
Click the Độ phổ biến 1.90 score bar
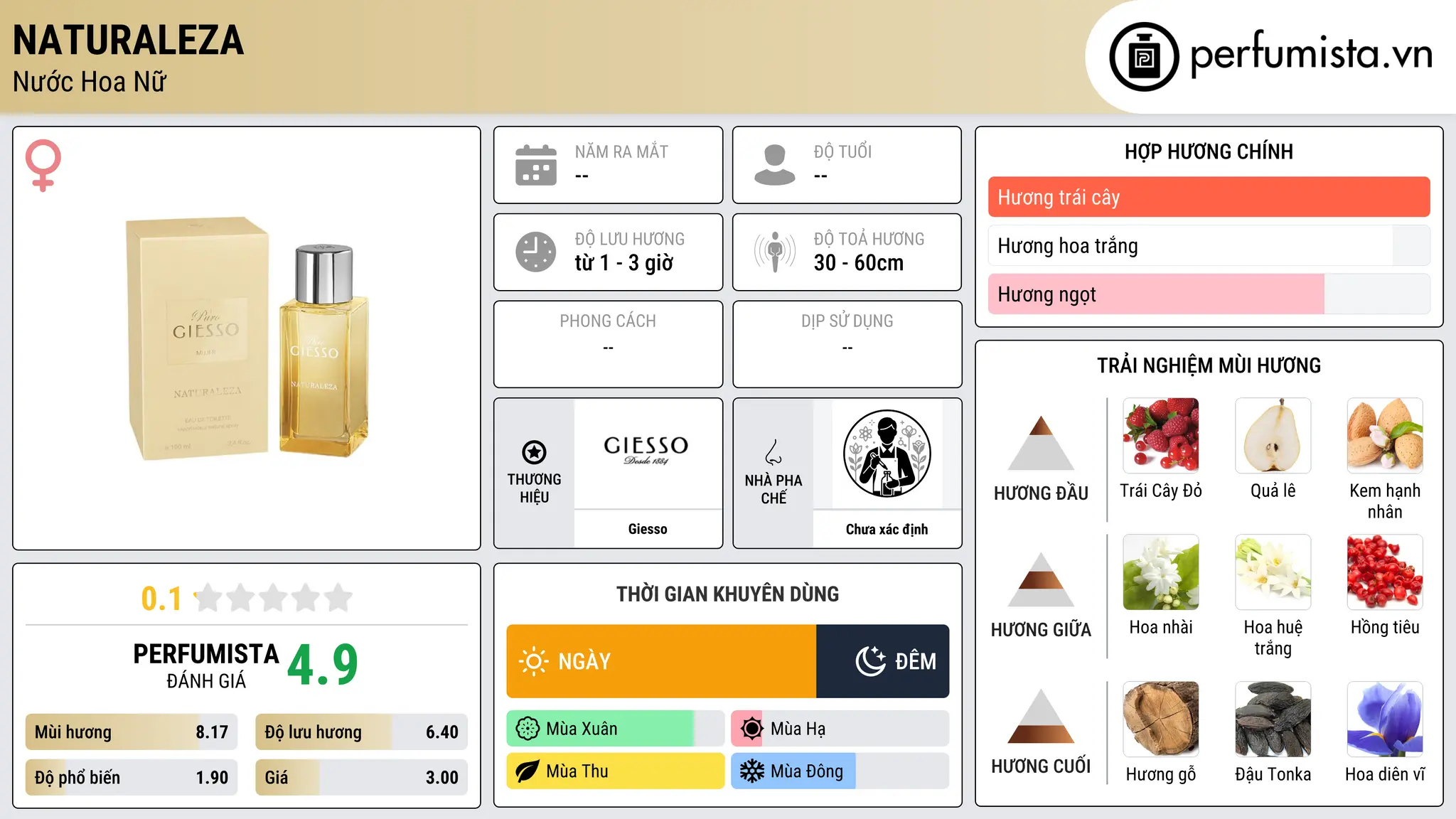[x=132, y=777]
